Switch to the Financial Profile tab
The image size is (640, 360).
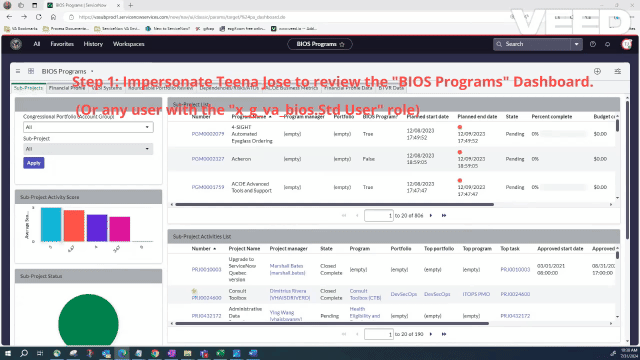coord(67,88)
